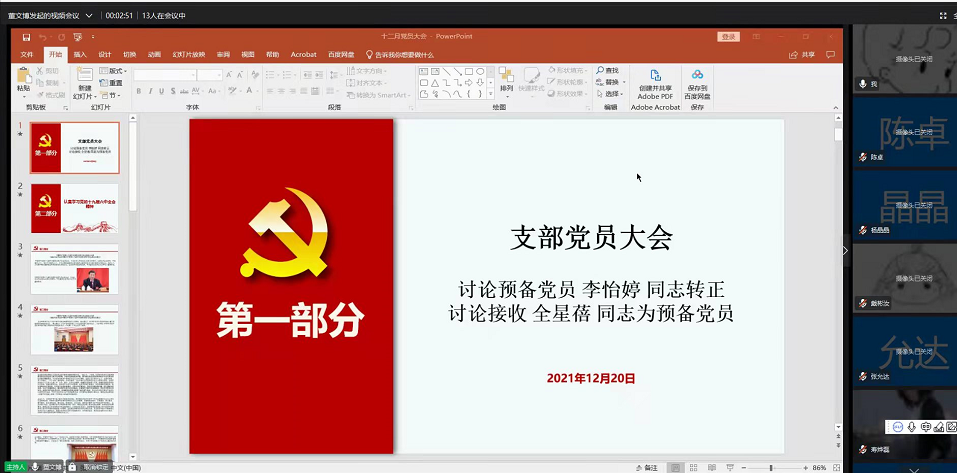Expand more participants with bottom chevron
The height and width of the screenshot is (473, 957).
[x=914, y=469]
